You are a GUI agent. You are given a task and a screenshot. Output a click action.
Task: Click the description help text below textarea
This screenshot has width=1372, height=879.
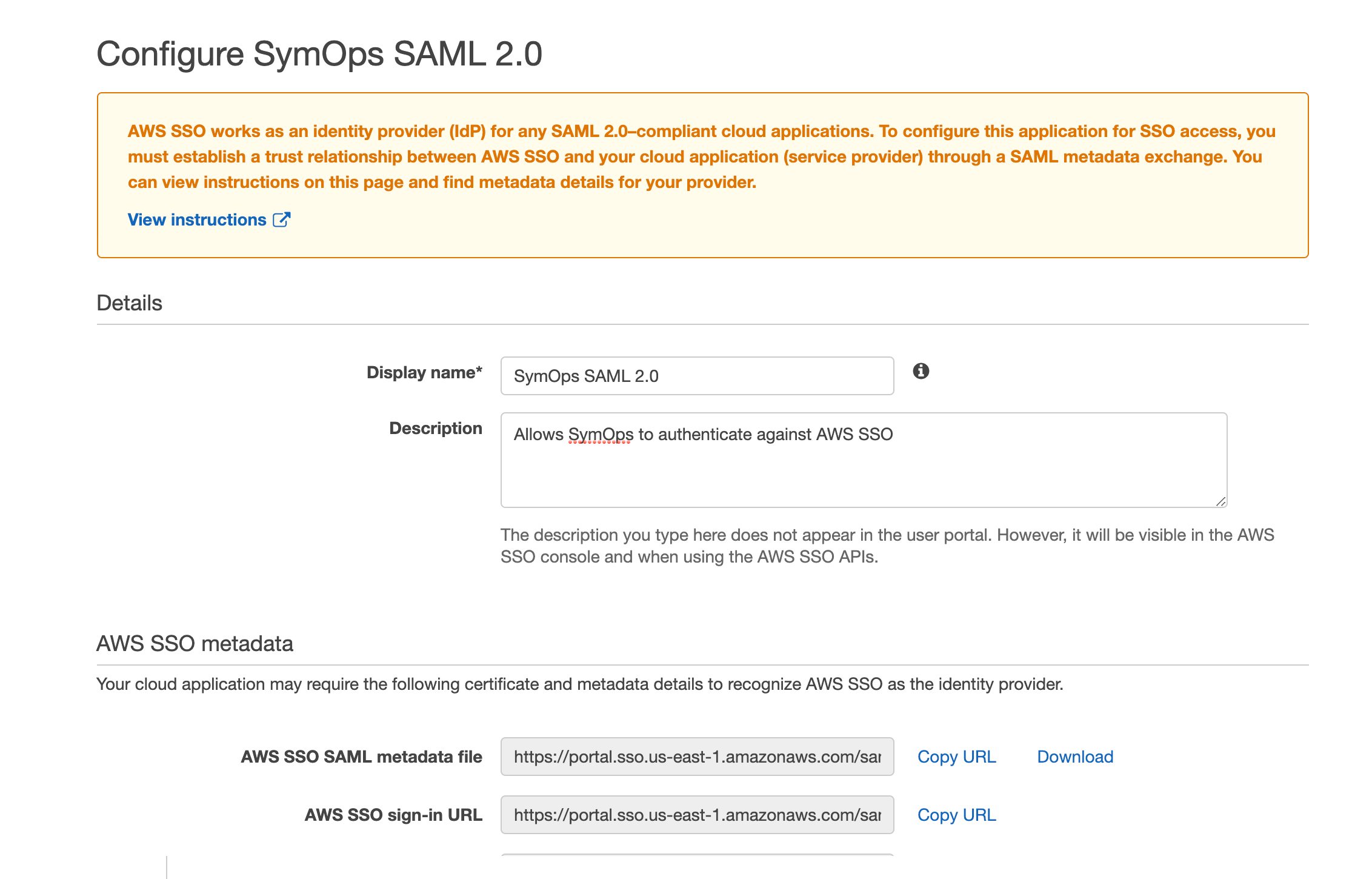click(887, 546)
